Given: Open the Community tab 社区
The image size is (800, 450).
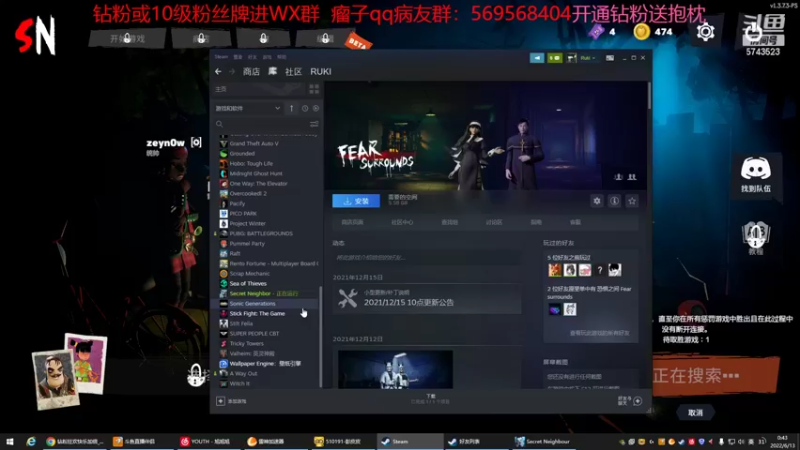Looking at the screenshot, I should pos(293,72).
